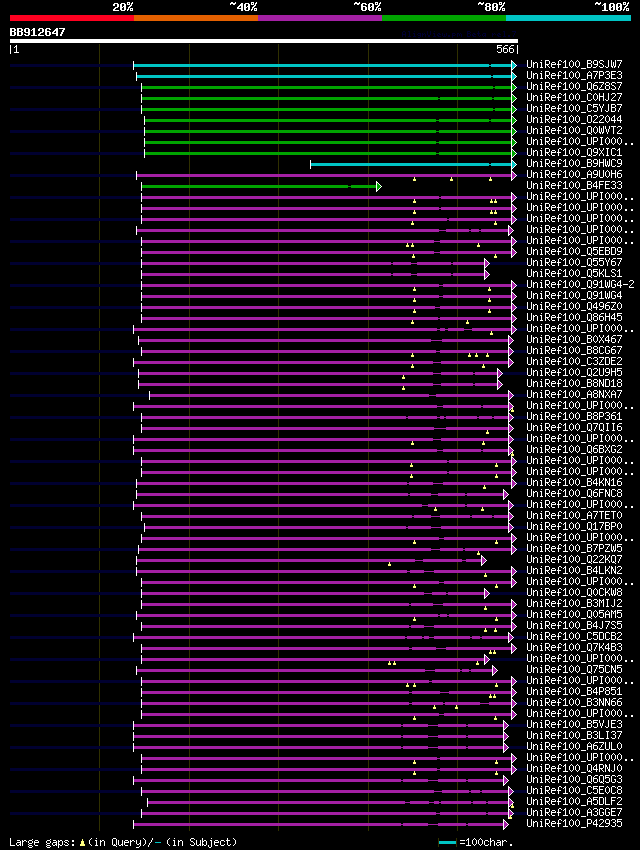Image resolution: width=640 pixels, height=850 pixels.
Task: Click the cyan ~100% identity legend segment
Action: tap(568, 18)
